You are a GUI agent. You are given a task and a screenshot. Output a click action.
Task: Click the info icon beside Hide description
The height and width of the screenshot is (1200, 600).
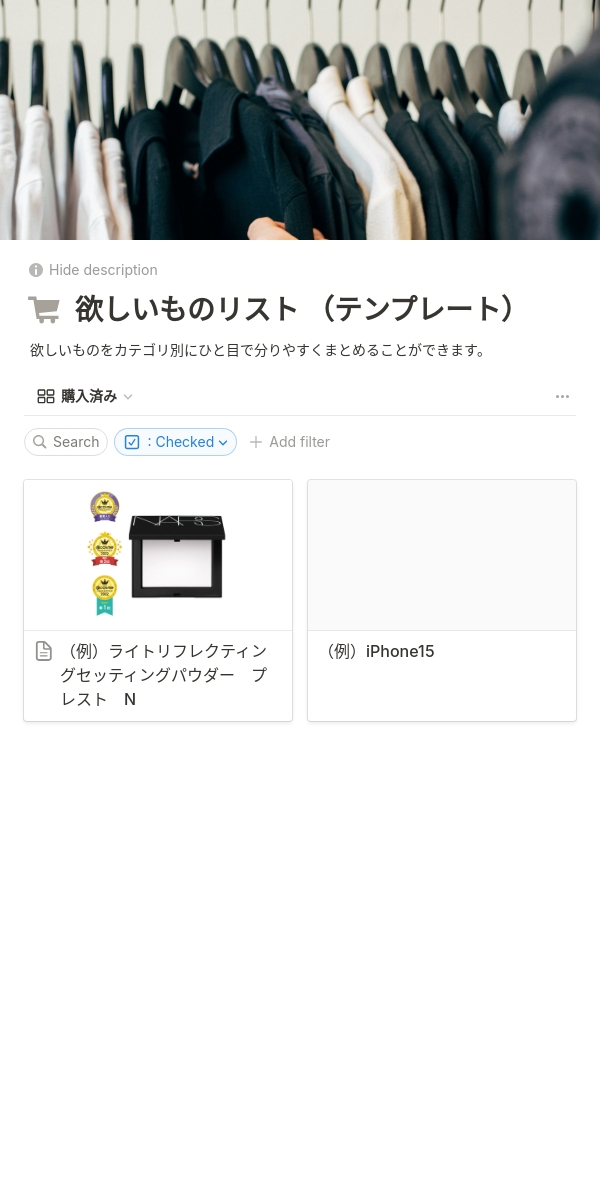tap(36, 270)
